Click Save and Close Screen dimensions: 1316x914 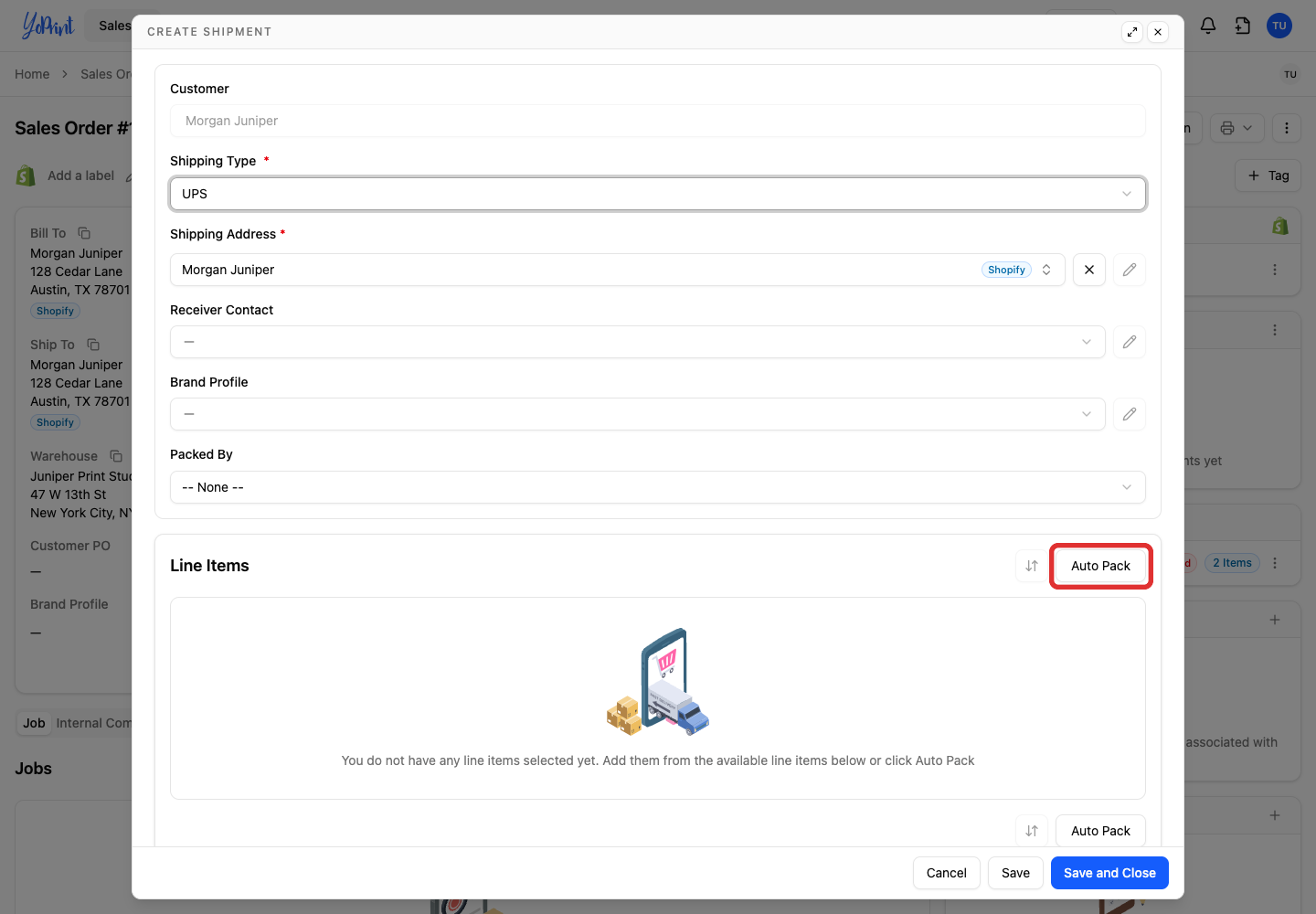[x=1109, y=873]
